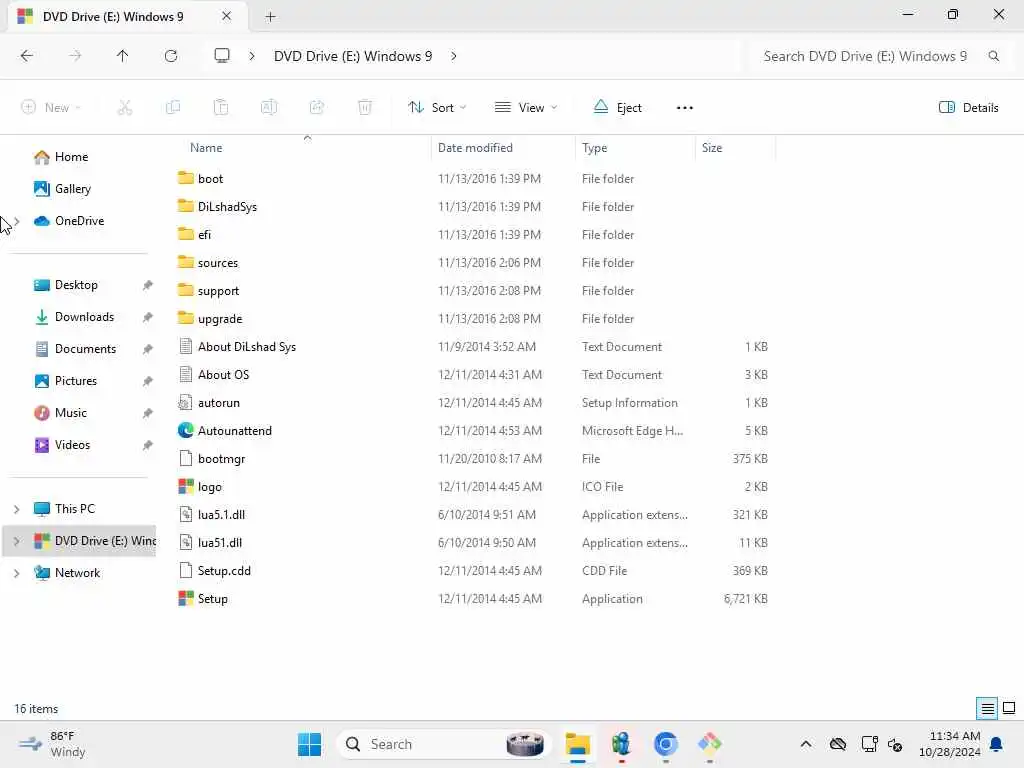Image resolution: width=1024 pixels, height=768 pixels.
Task: Switch to large thumbnails view
Action: click(x=1009, y=709)
